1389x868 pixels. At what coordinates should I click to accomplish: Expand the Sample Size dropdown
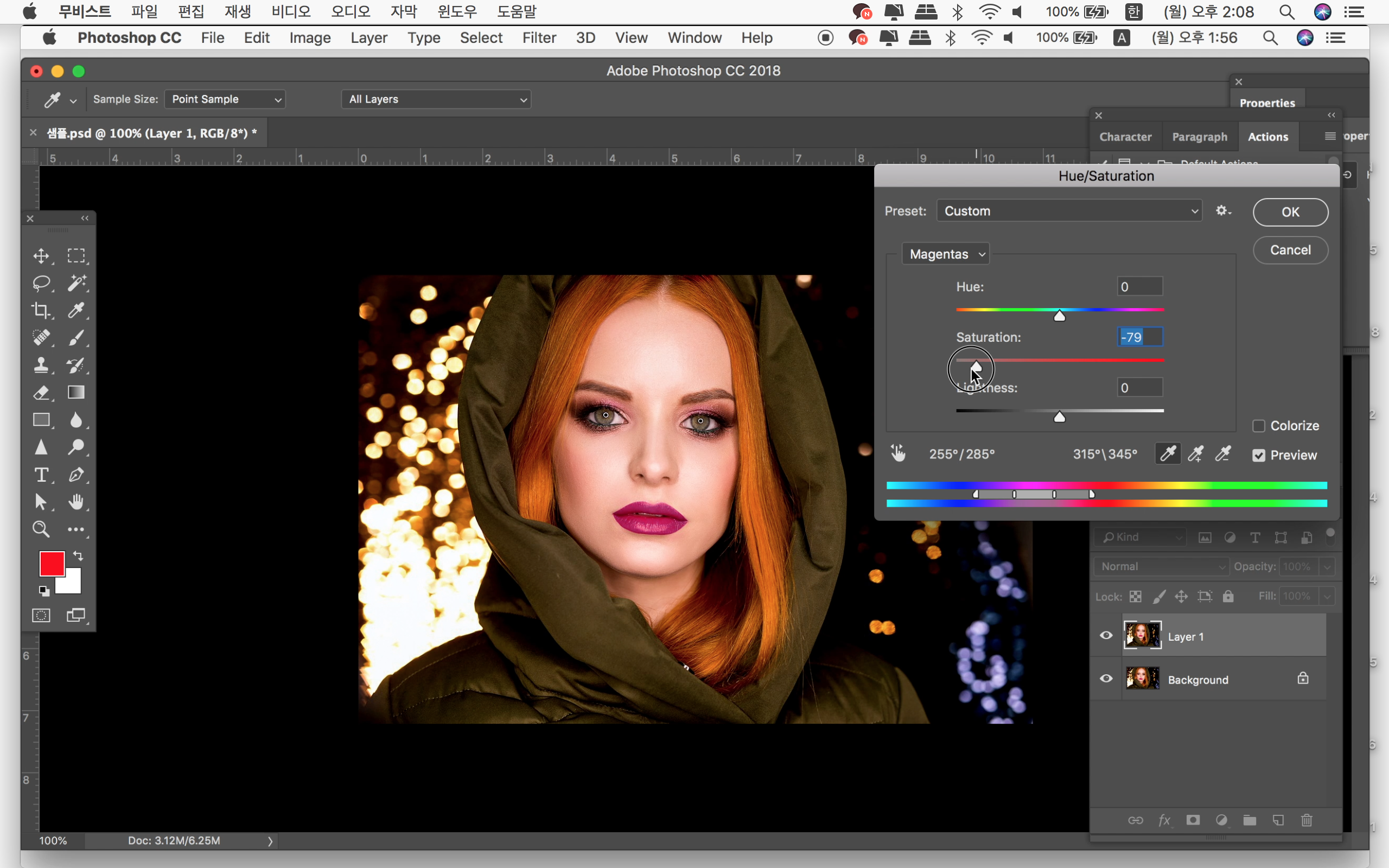(x=225, y=99)
